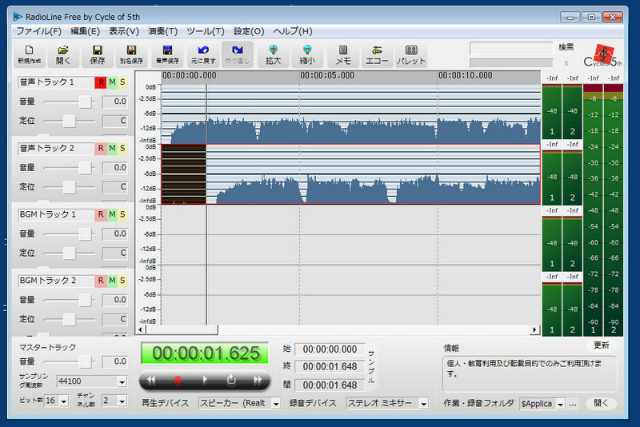Click 音声トラック 2 pan (定位) slider handle
This screenshot has width=640, height=427.
pos(69,187)
